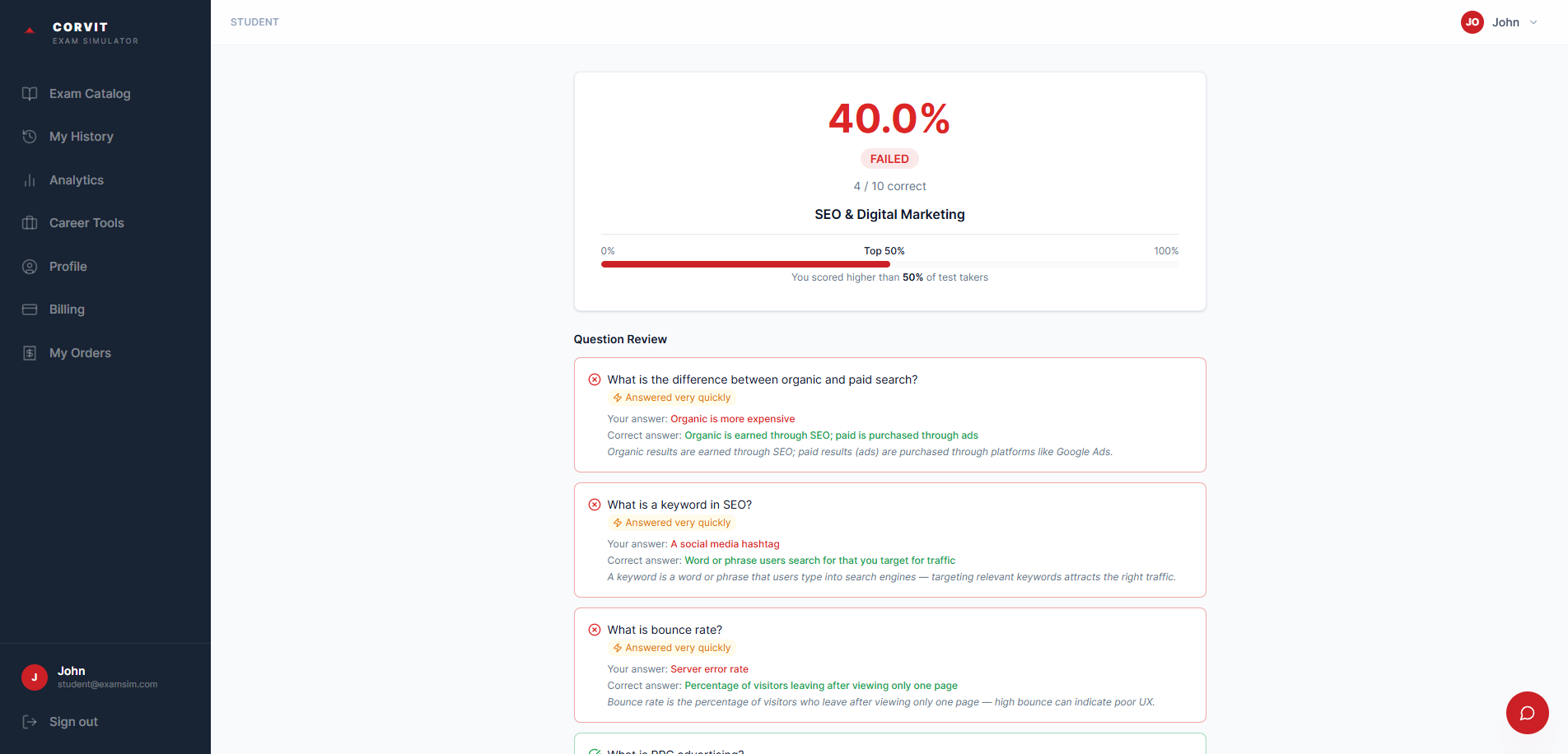The height and width of the screenshot is (754, 1568).
Task: Click question 'What is the difference between organic and paid search?'
Action: pos(763,379)
